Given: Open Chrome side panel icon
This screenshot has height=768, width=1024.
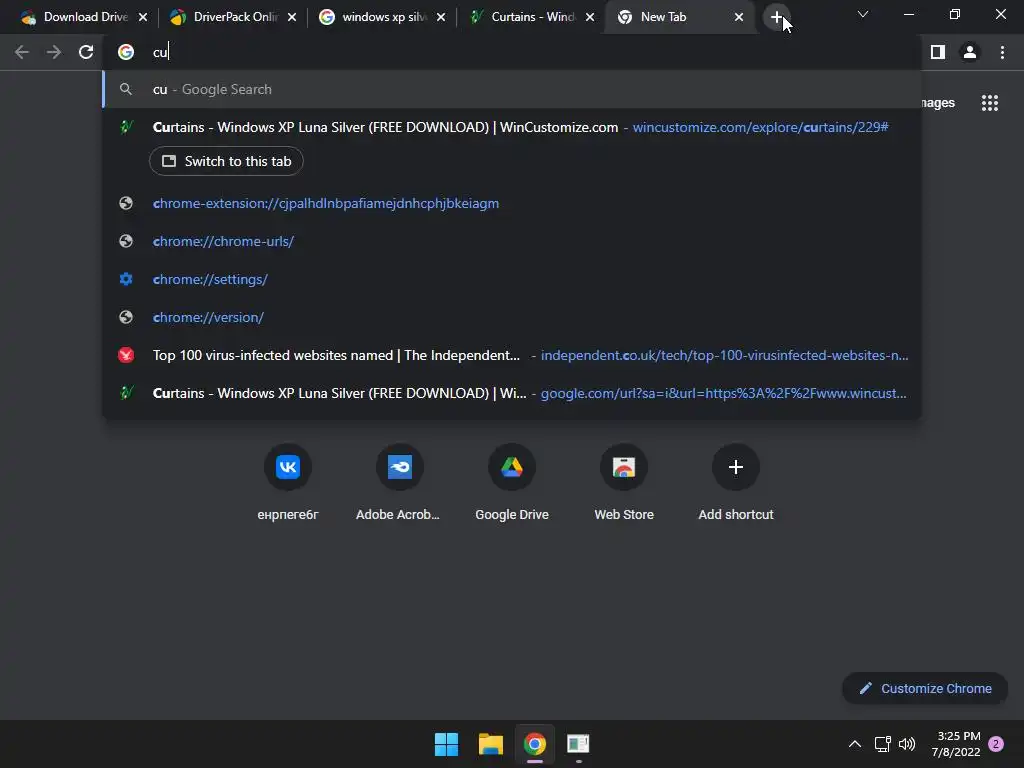Looking at the screenshot, I should (938, 52).
